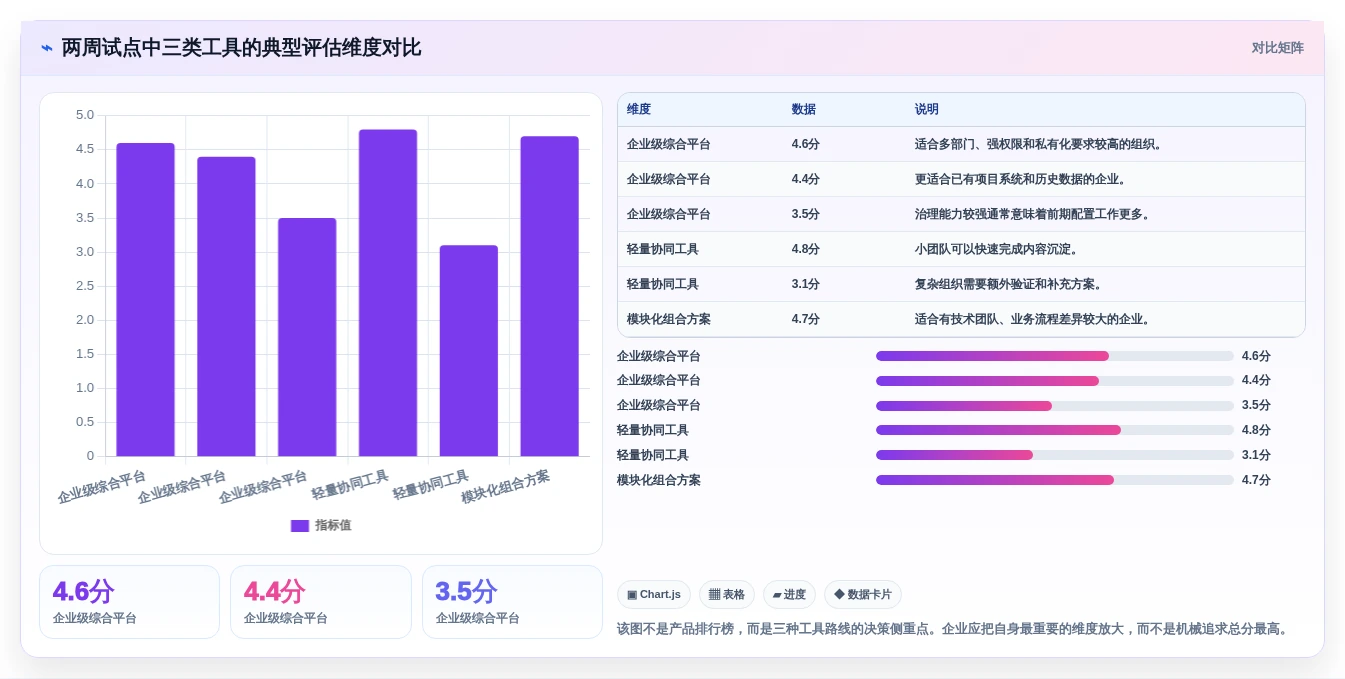Viewport: 1345px width, 679px height.
Task: Click the progress bar labeled 3.1分
Action: tap(1055, 455)
